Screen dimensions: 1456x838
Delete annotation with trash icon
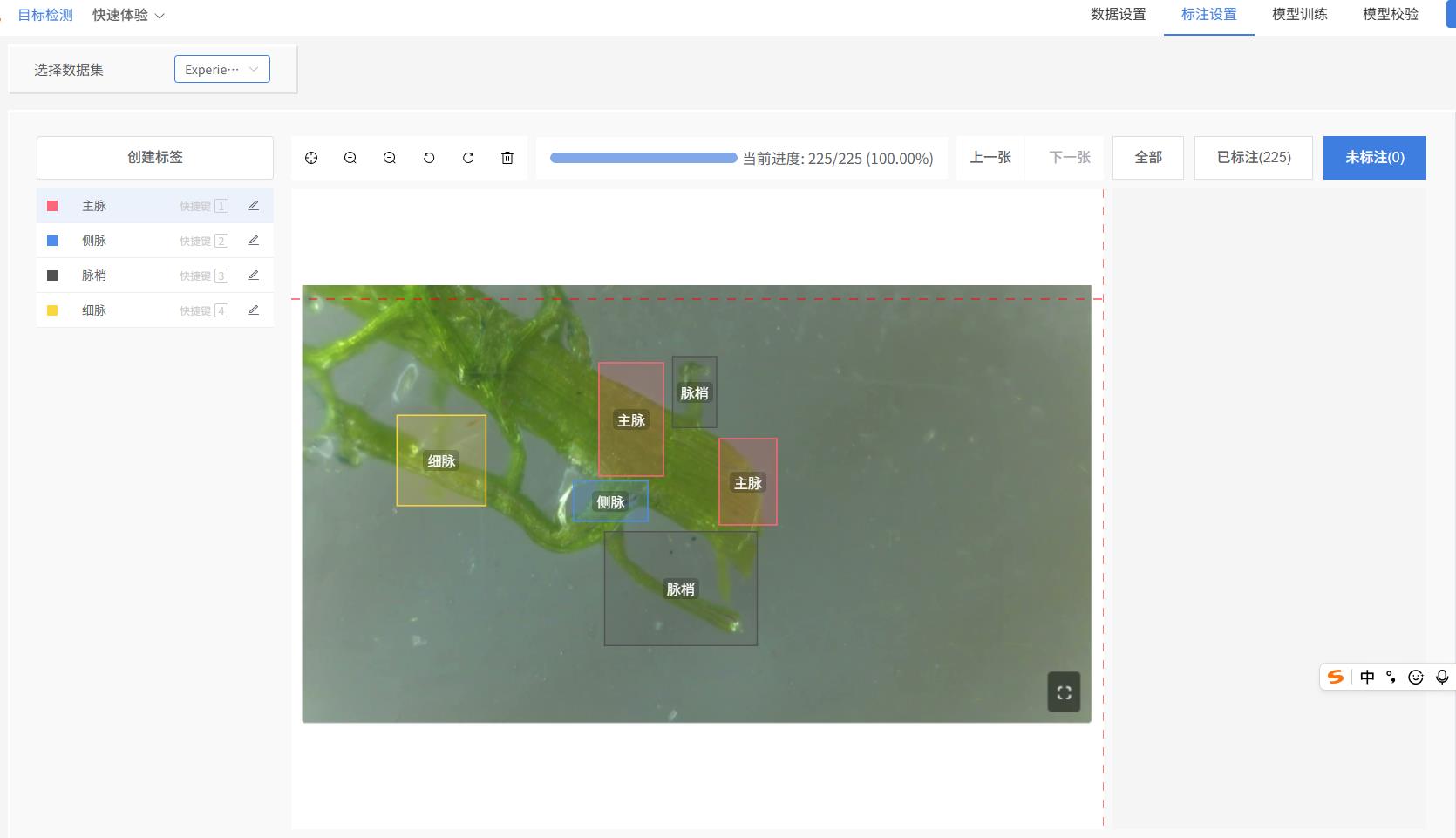click(507, 158)
